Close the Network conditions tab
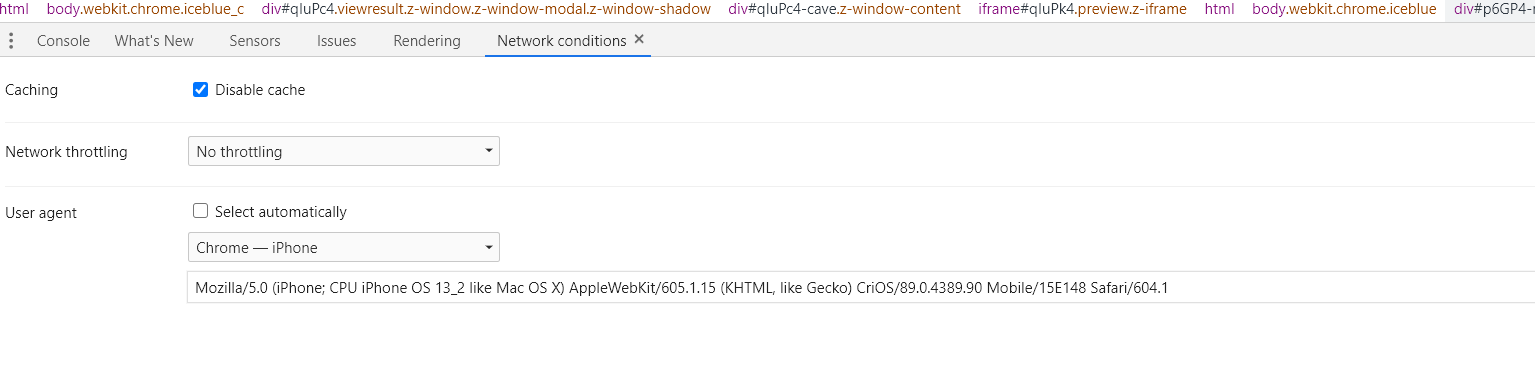 [x=639, y=40]
